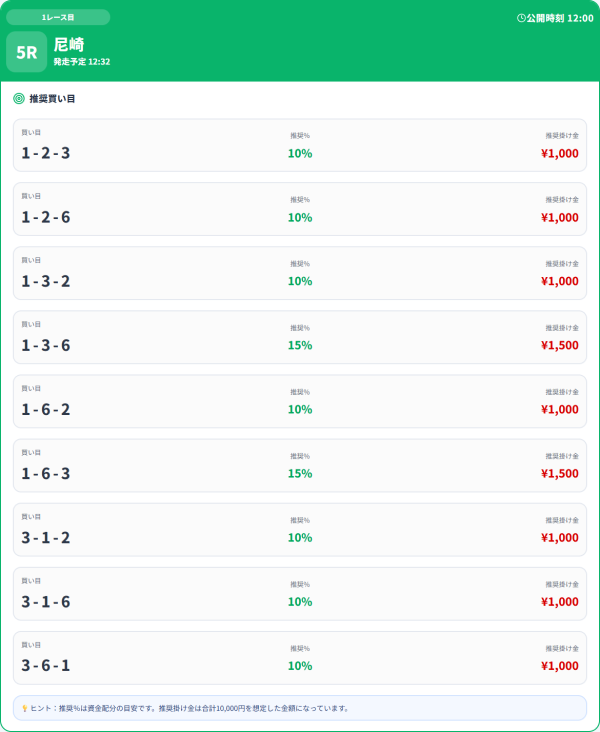Click the ¥1,500 amount for 1-3-6
600x732 pixels.
[x=559, y=345]
